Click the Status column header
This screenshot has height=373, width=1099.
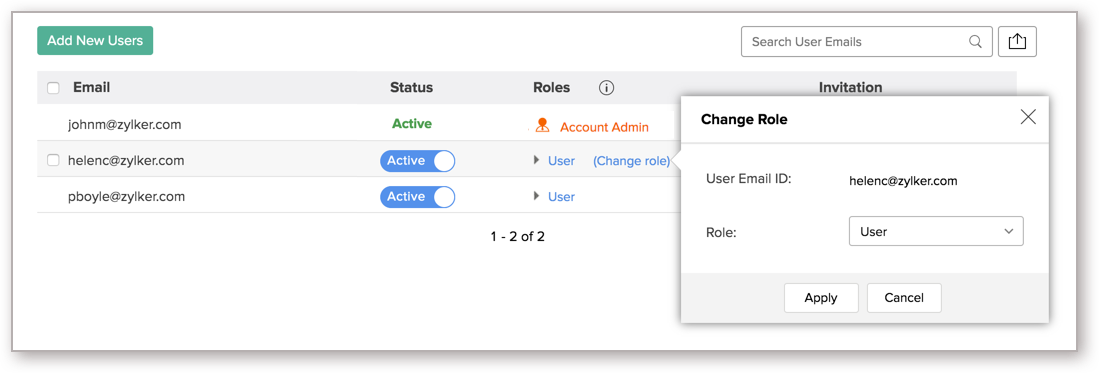[411, 88]
